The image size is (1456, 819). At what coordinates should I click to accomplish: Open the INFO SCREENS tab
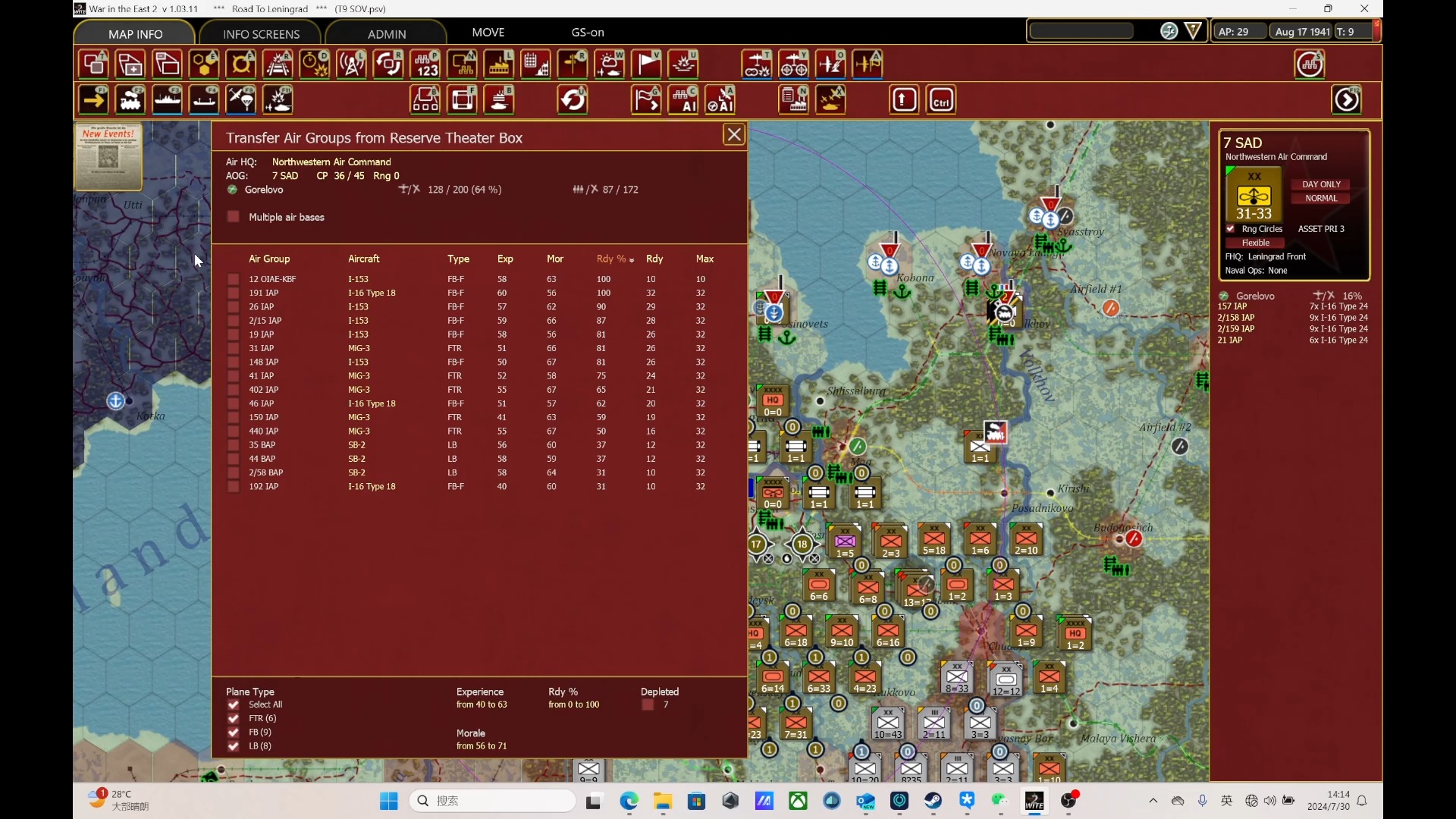coord(261,34)
